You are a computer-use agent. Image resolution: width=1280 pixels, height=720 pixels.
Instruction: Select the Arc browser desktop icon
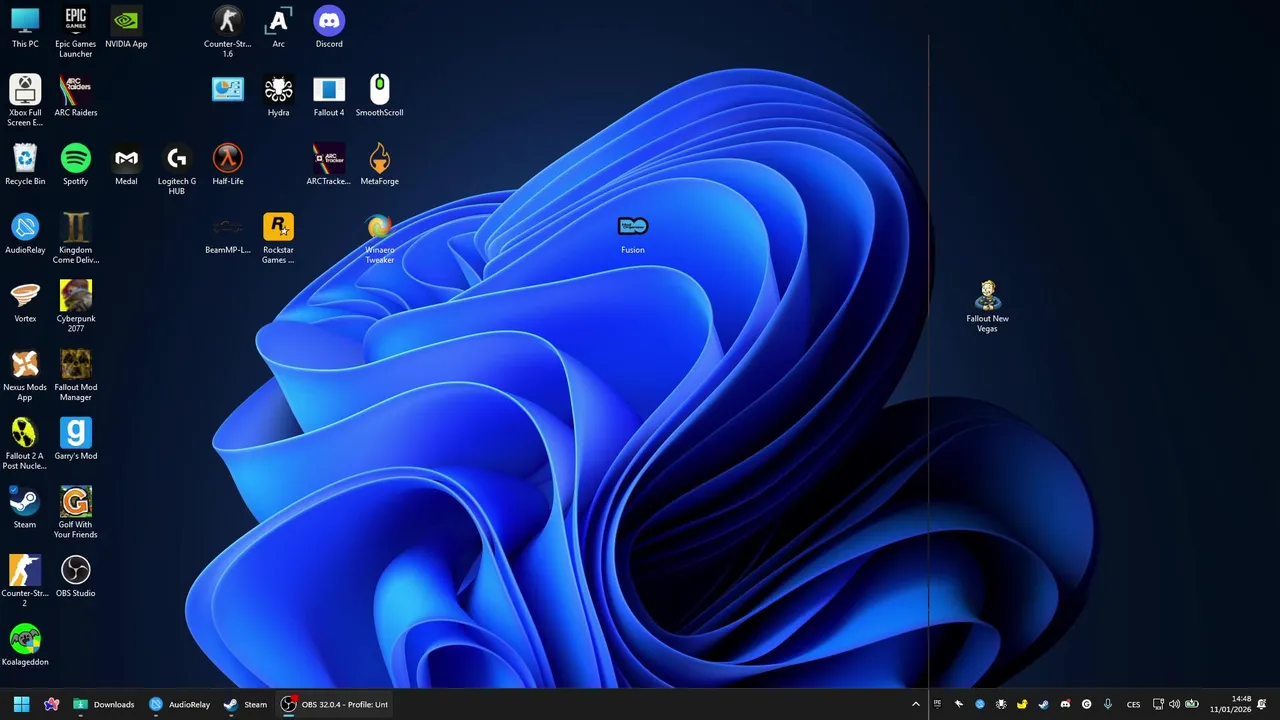coord(278,28)
